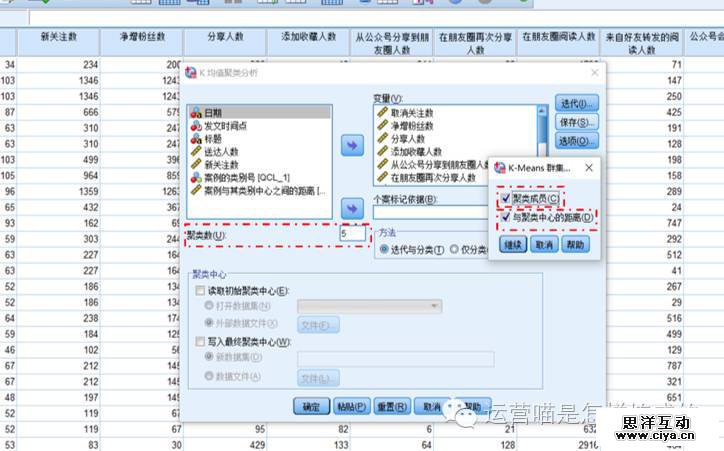
Task: Select the 案例与其类别中心之间的距离 variable
Action: point(258,190)
